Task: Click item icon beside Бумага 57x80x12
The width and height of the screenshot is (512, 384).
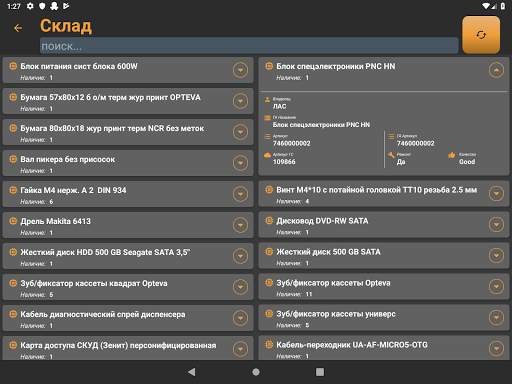Action: 13,97
